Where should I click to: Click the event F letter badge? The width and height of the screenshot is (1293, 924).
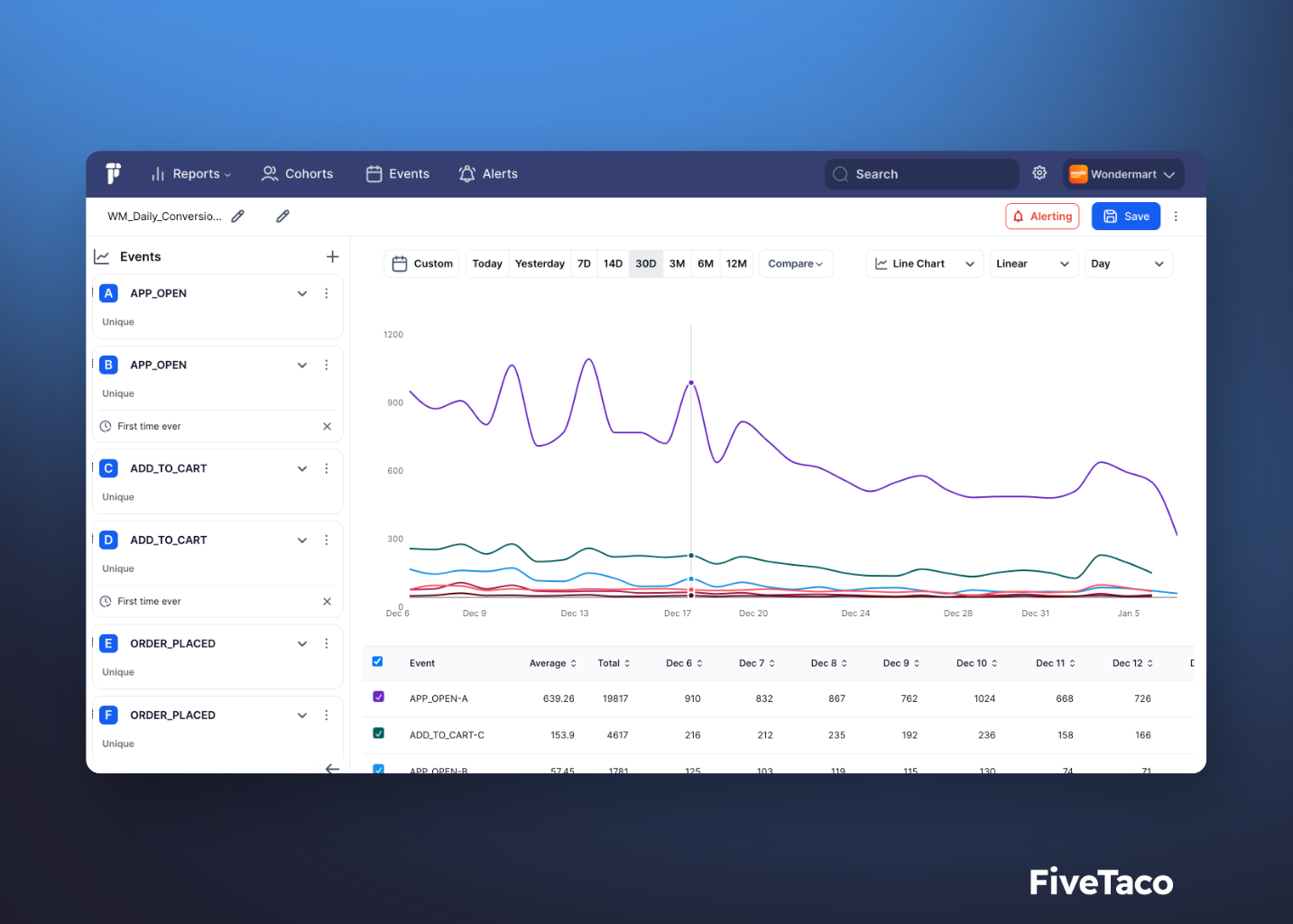tap(108, 716)
